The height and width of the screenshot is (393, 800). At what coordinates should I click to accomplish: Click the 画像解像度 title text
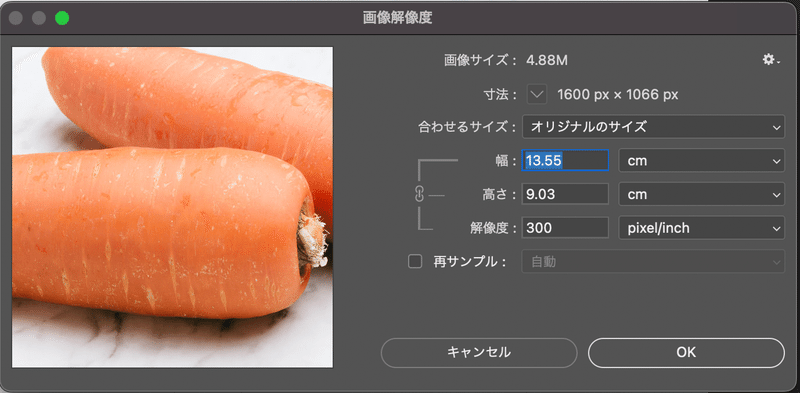(397, 18)
